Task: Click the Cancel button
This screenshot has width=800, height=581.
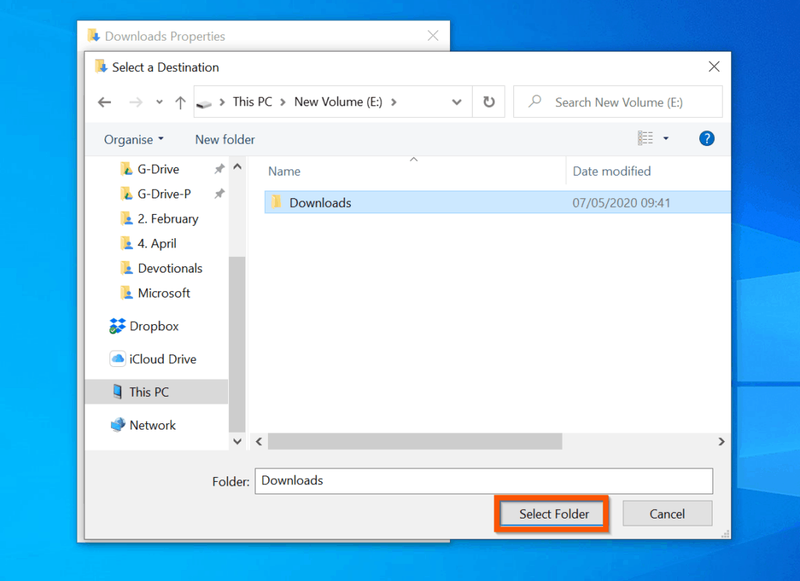Action: (x=667, y=514)
